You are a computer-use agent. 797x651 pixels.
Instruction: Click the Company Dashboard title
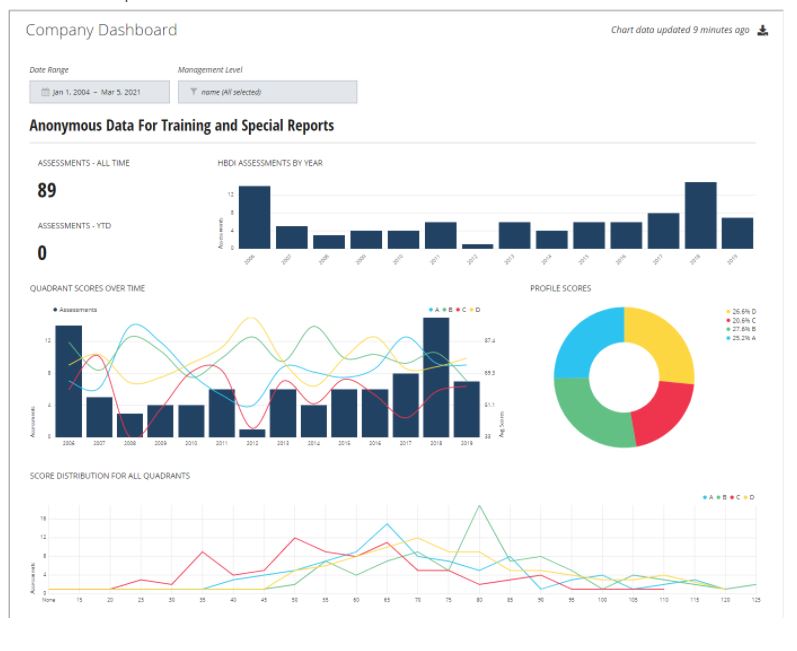click(x=101, y=30)
